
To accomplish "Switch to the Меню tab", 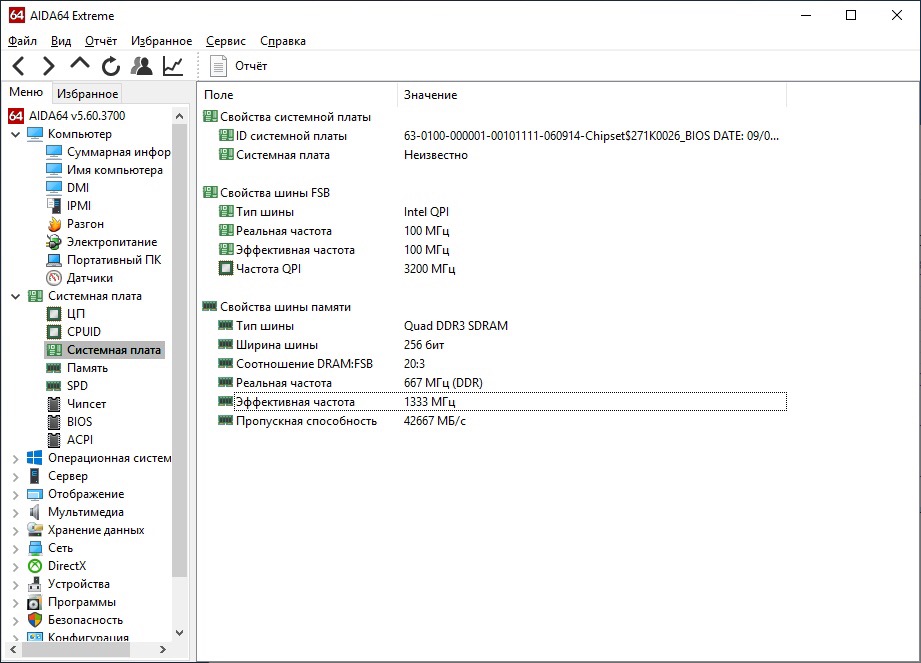I will tap(26, 92).
